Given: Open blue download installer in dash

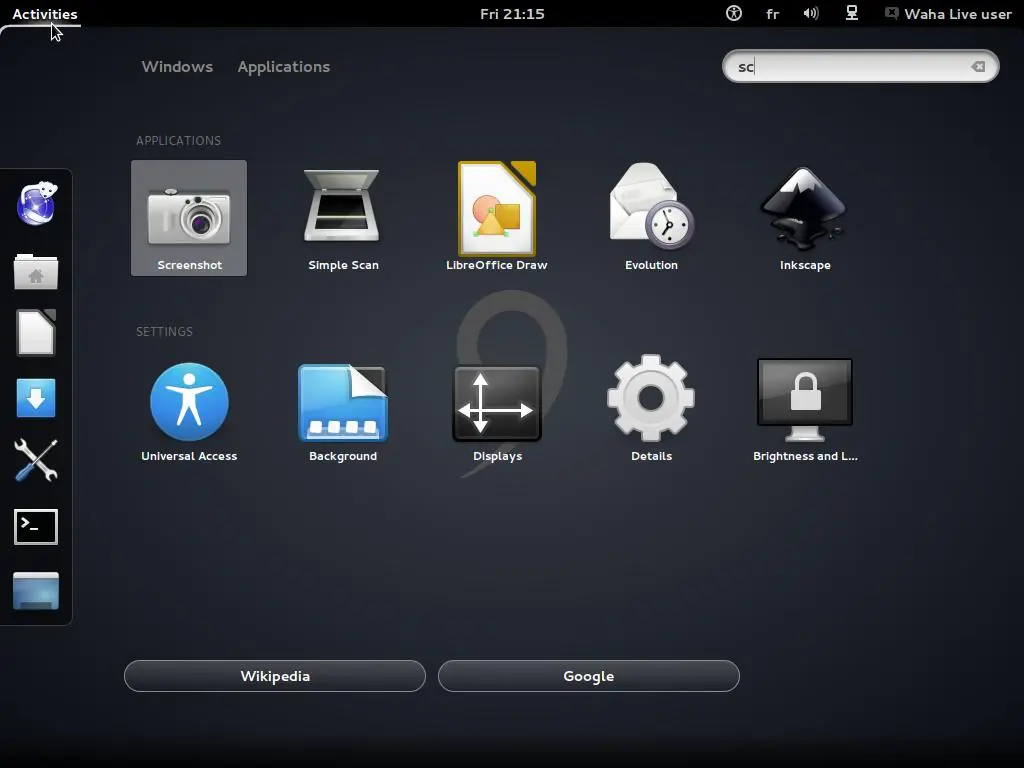Looking at the screenshot, I should (36, 398).
